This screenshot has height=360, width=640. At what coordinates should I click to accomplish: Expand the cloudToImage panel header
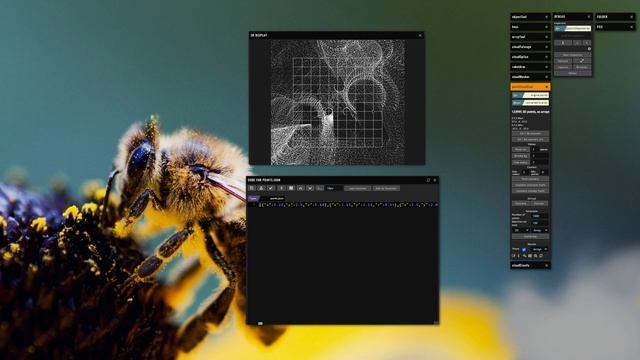pyautogui.click(x=530, y=47)
